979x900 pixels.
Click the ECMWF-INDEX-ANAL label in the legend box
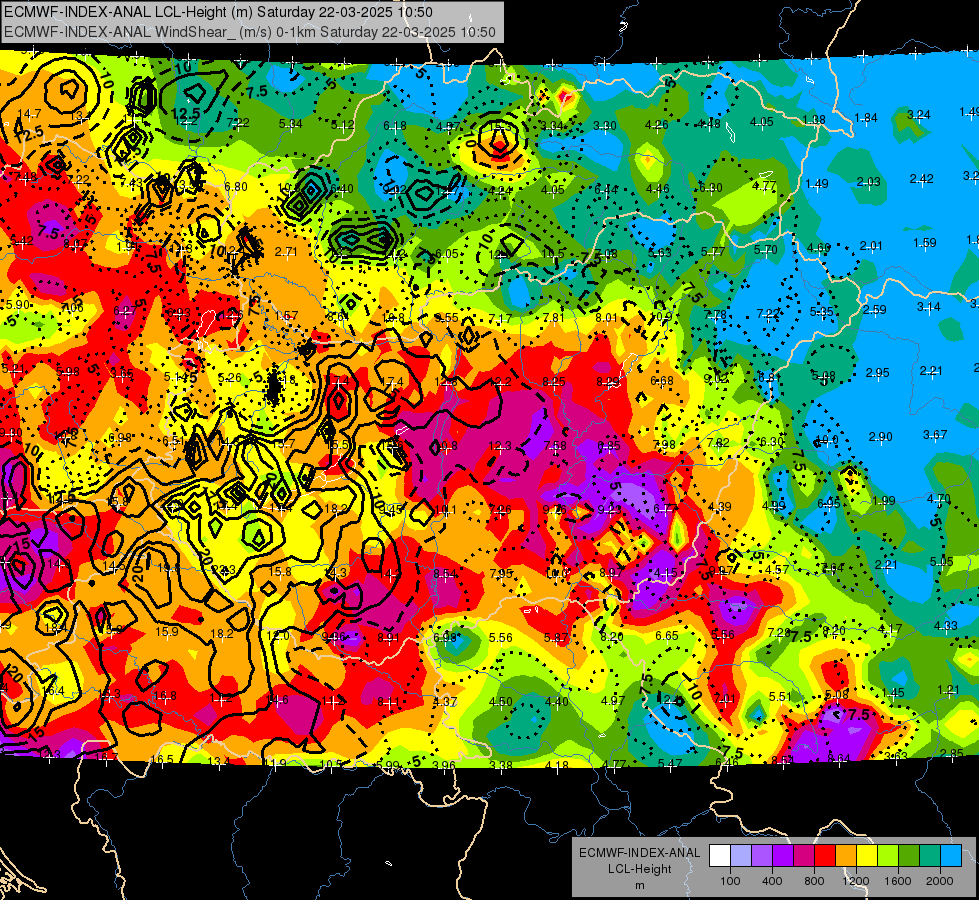[639, 853]
